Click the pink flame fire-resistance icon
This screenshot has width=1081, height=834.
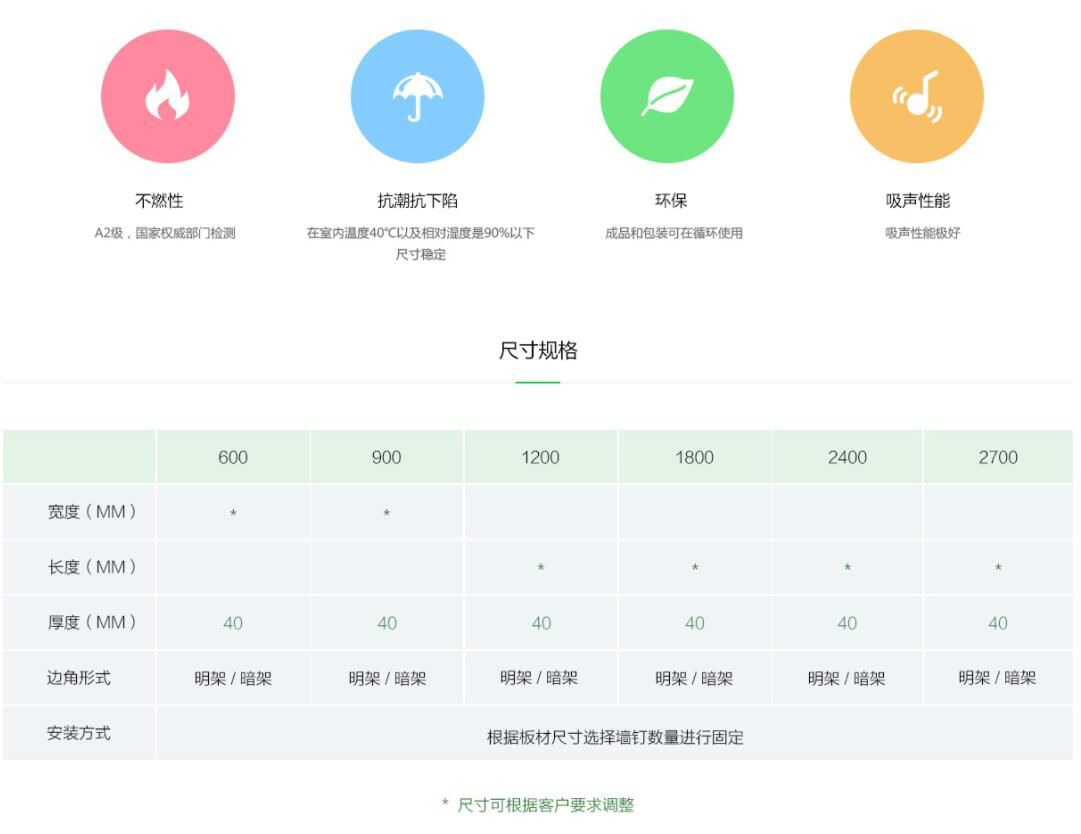coord(168,97)
